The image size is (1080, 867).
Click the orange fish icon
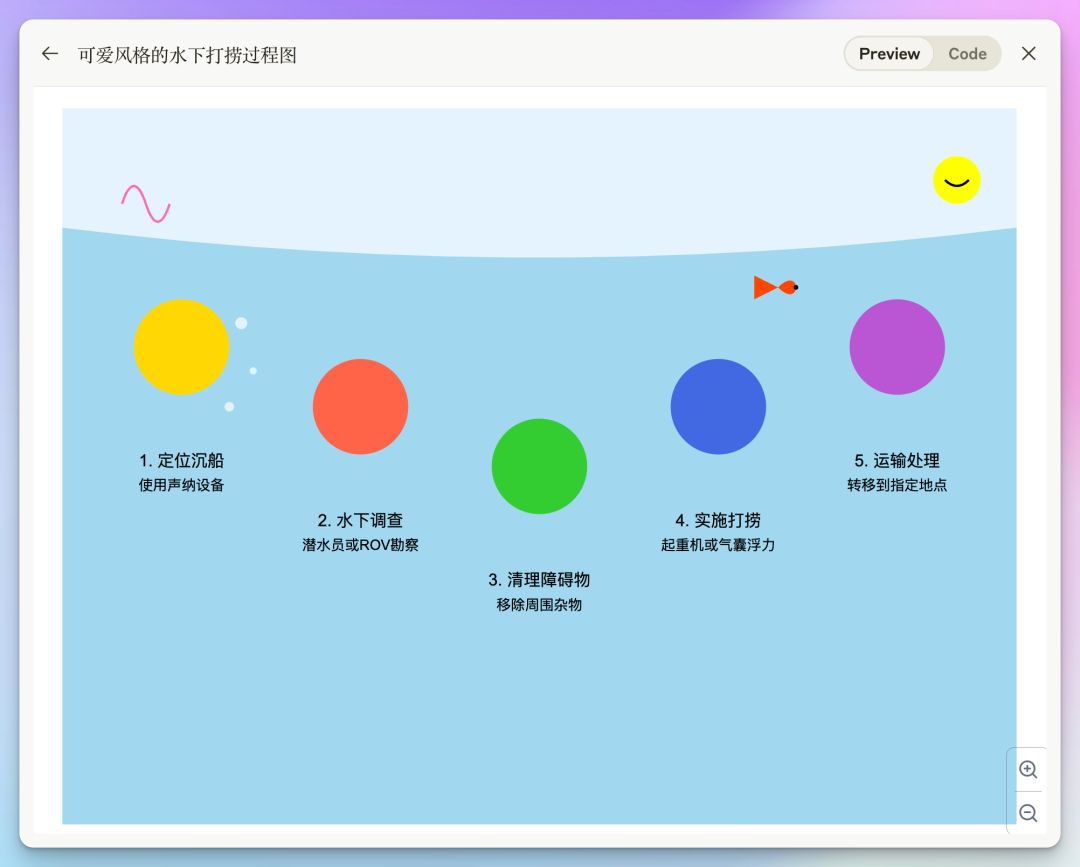coord(775,288)
